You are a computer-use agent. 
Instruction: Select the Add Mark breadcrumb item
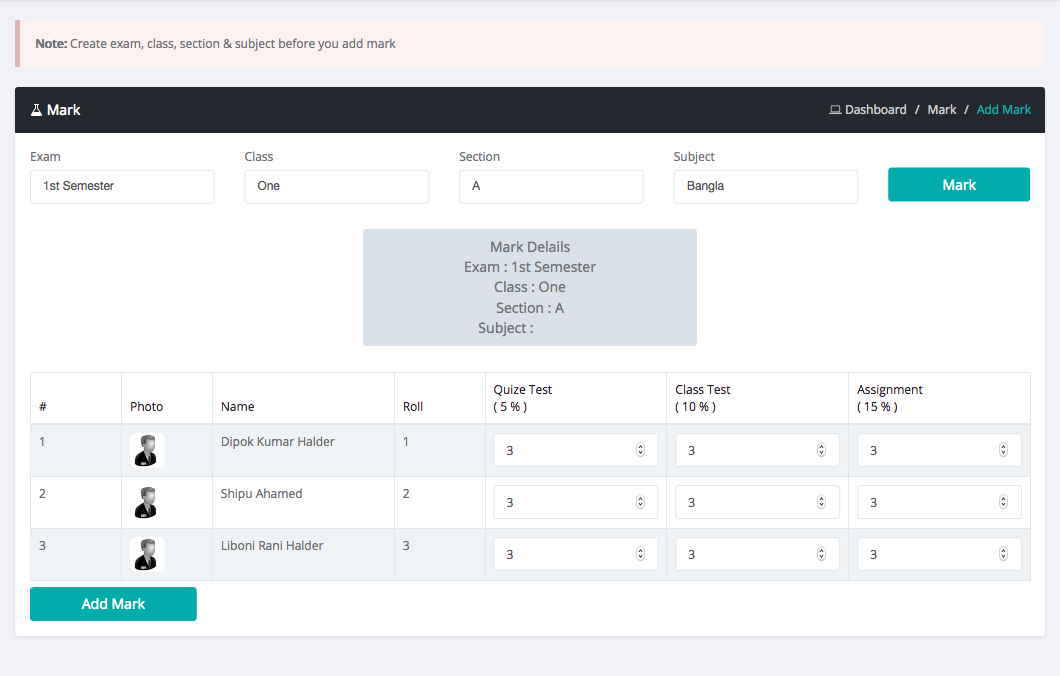[1003, 110]
